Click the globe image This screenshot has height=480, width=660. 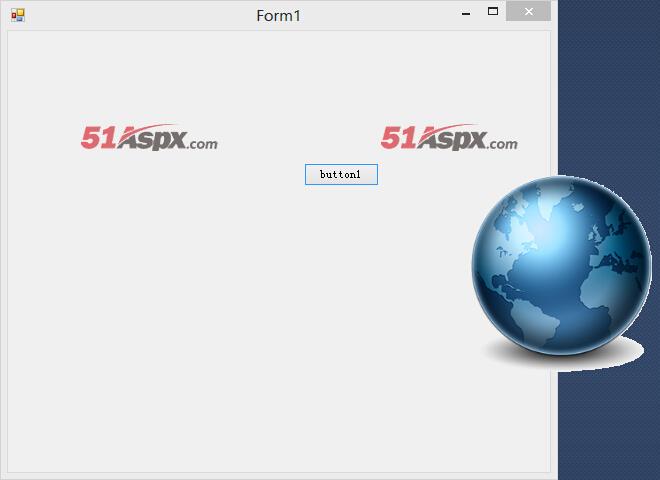point(562,272)
